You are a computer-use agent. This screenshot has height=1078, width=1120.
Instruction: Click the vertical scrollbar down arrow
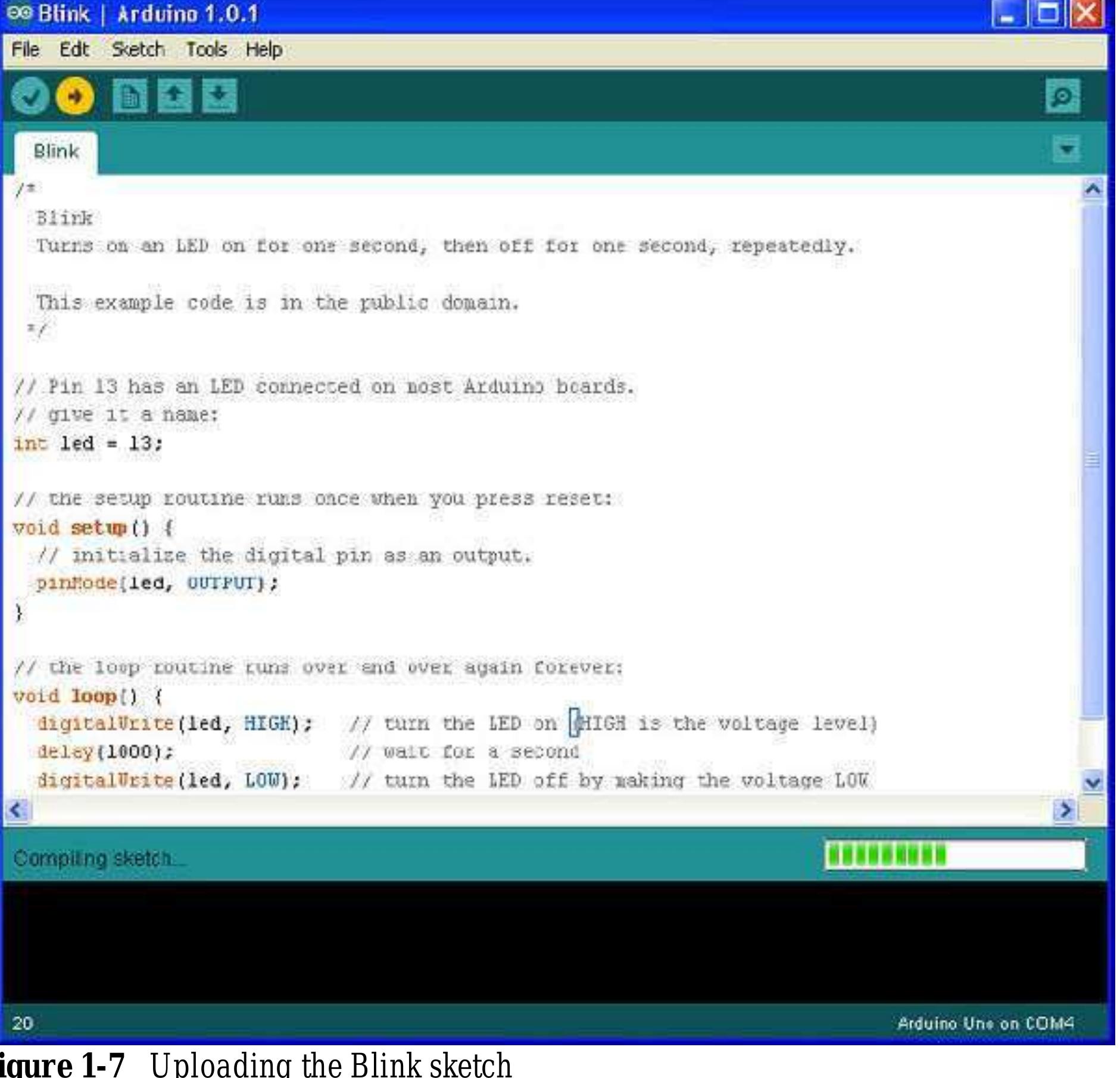point(1093,781)
